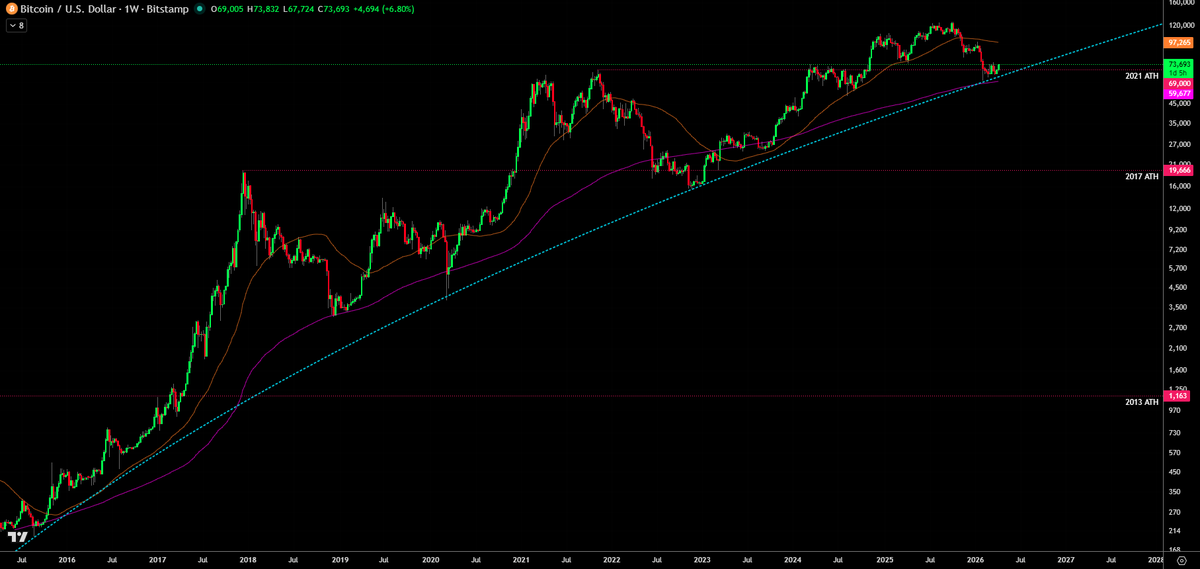Image resolution: width=1200 pixels, height=569 pixels.
Task: Click the 12,000 price scale value
Action: click(x=1179, y=208)
